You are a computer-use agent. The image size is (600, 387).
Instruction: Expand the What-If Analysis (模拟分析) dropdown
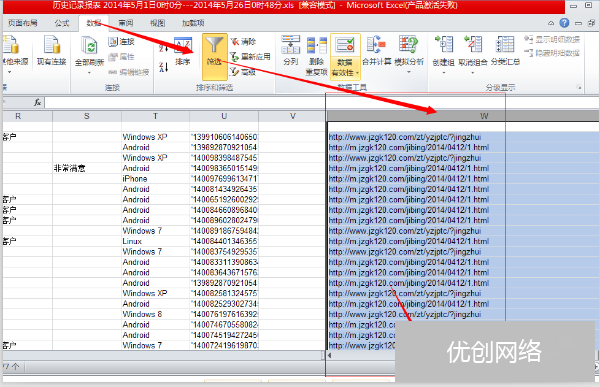click(409, 72)
